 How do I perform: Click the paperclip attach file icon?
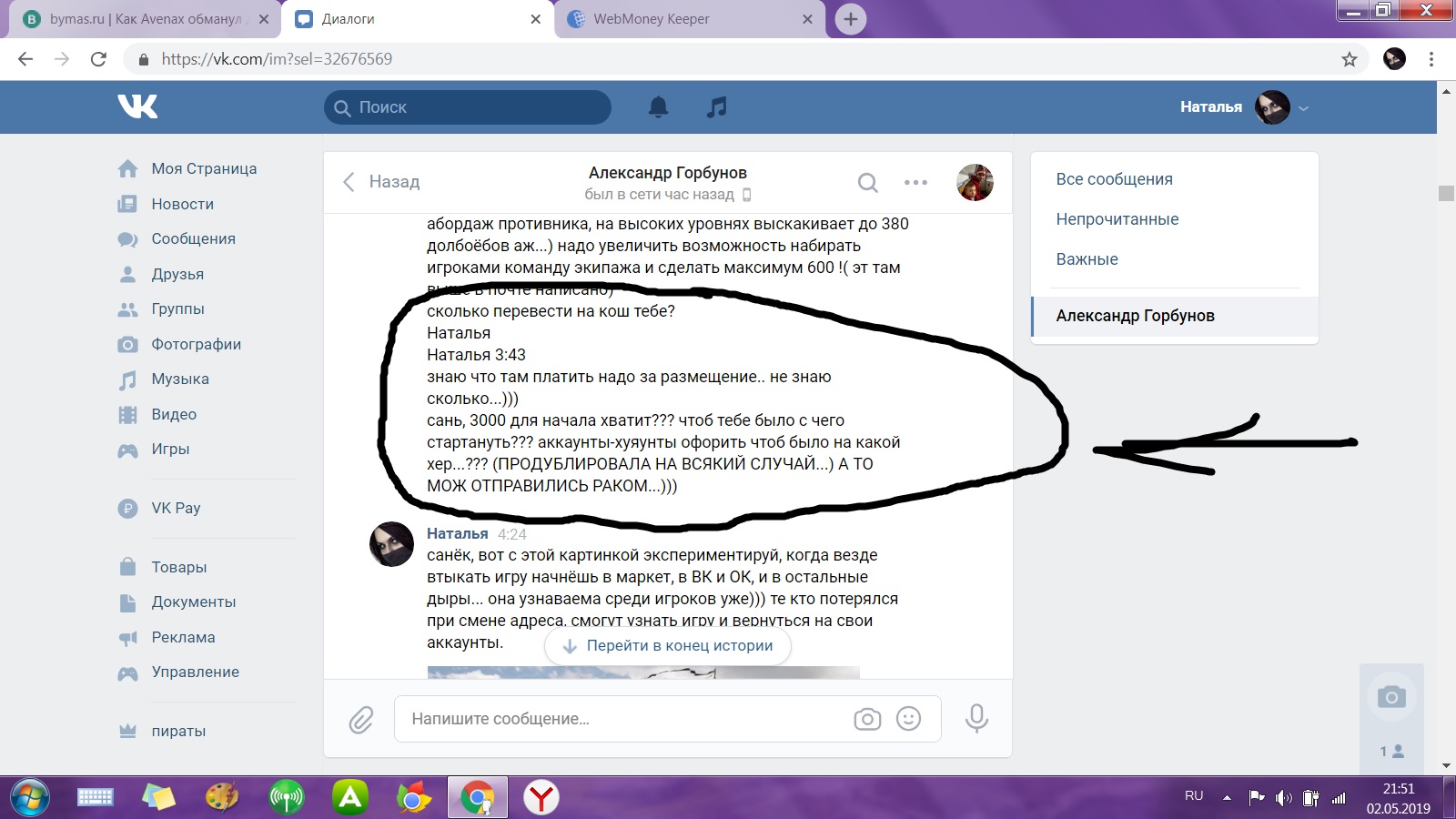[361, 720]
